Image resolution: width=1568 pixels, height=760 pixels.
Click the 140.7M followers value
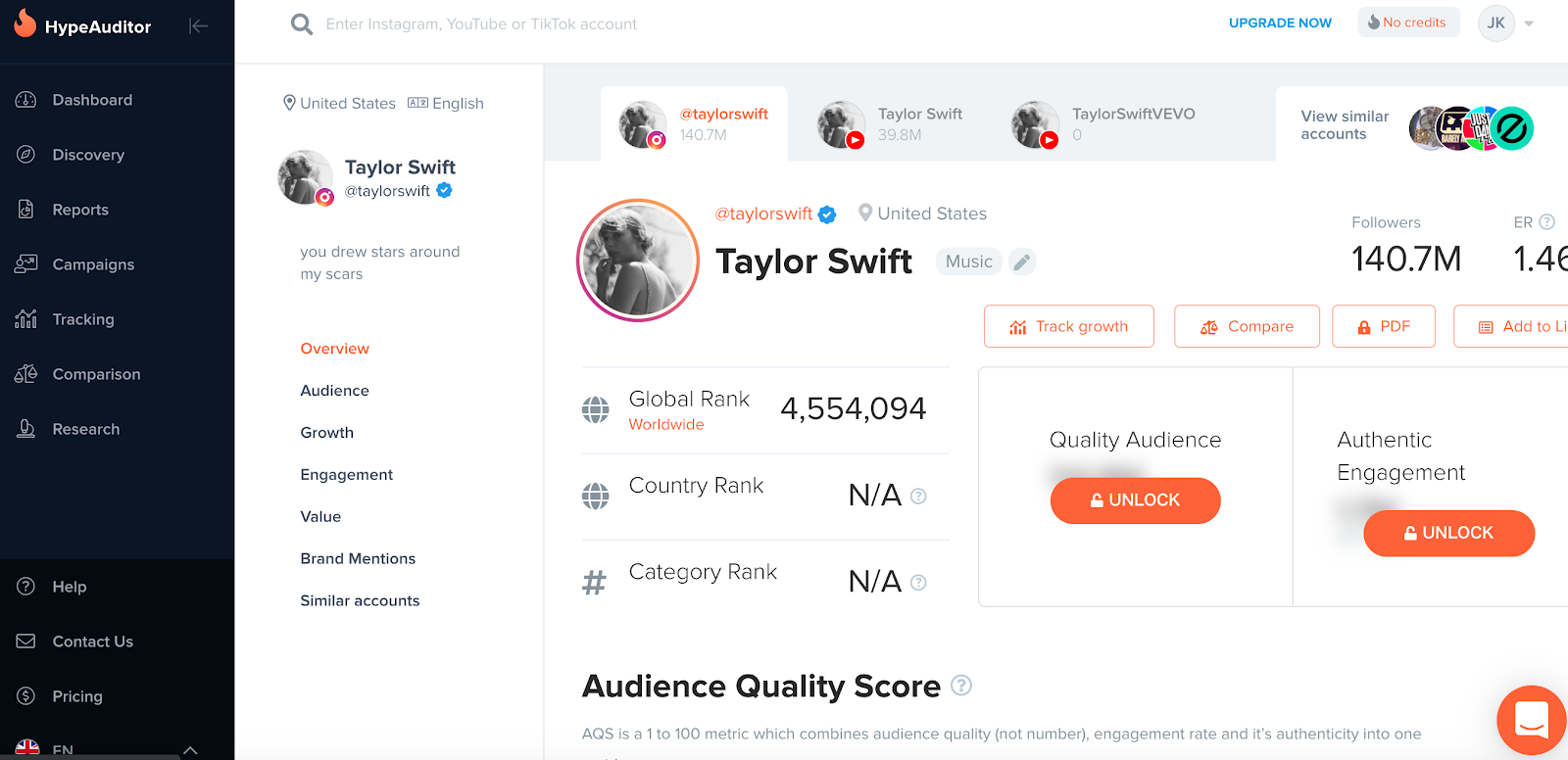(x=1406, y=260)
